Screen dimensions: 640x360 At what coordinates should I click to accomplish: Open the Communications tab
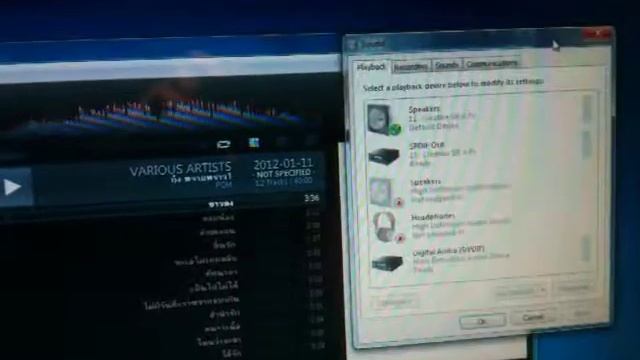(x=492, y=64)
